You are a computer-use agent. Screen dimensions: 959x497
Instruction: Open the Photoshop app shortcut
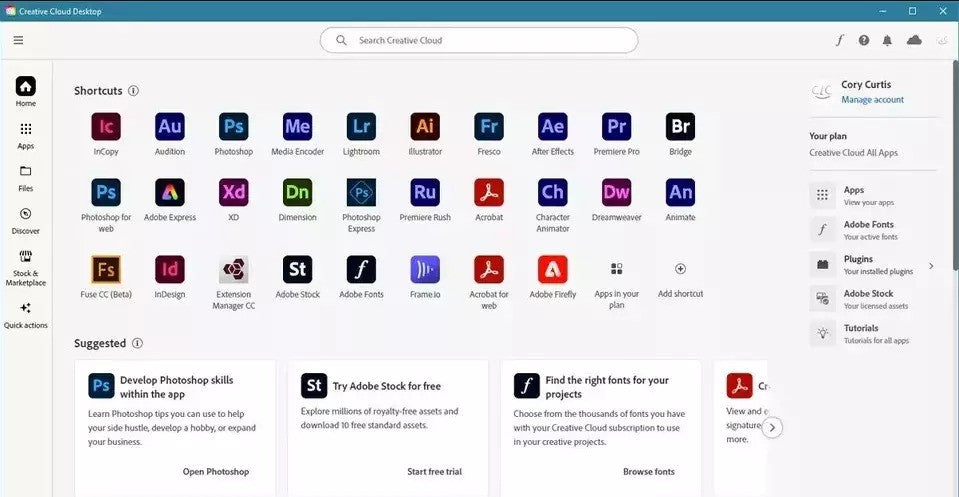233,127
